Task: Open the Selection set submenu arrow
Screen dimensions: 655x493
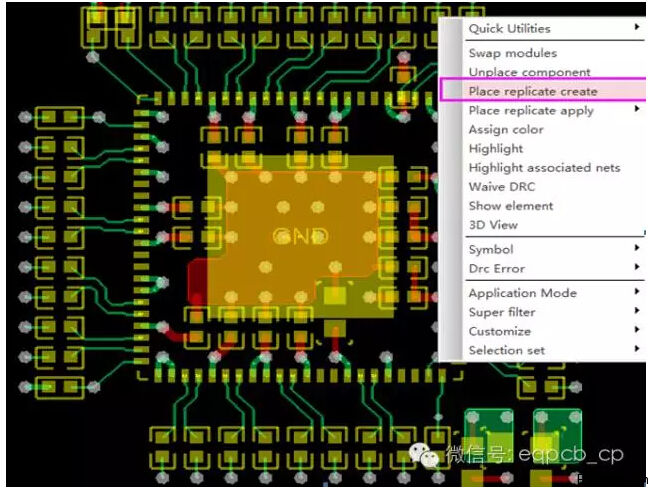Action: coord(637,349)
